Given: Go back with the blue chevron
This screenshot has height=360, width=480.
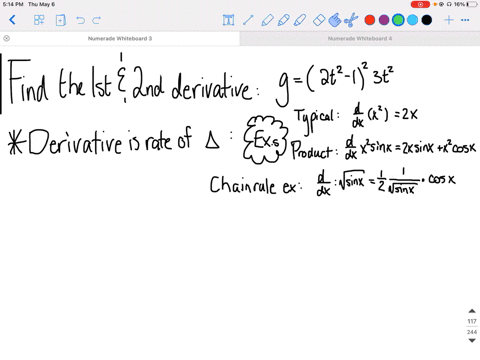Looking at the screenshot, I should point(12,20).
